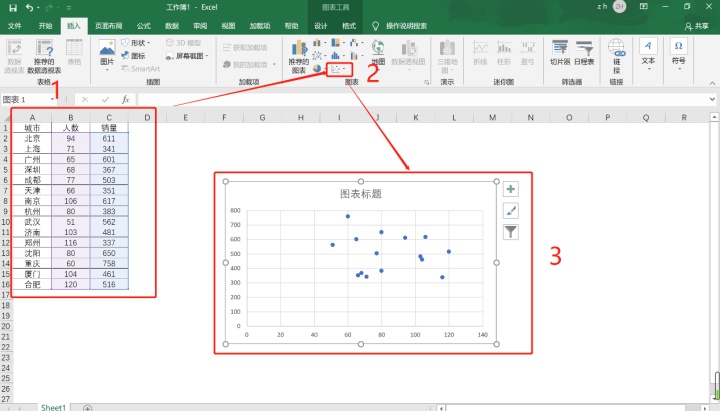Open the waterfall chart dropdown
The width and height of the screenshot is (720, 411).
coord(356,43)
